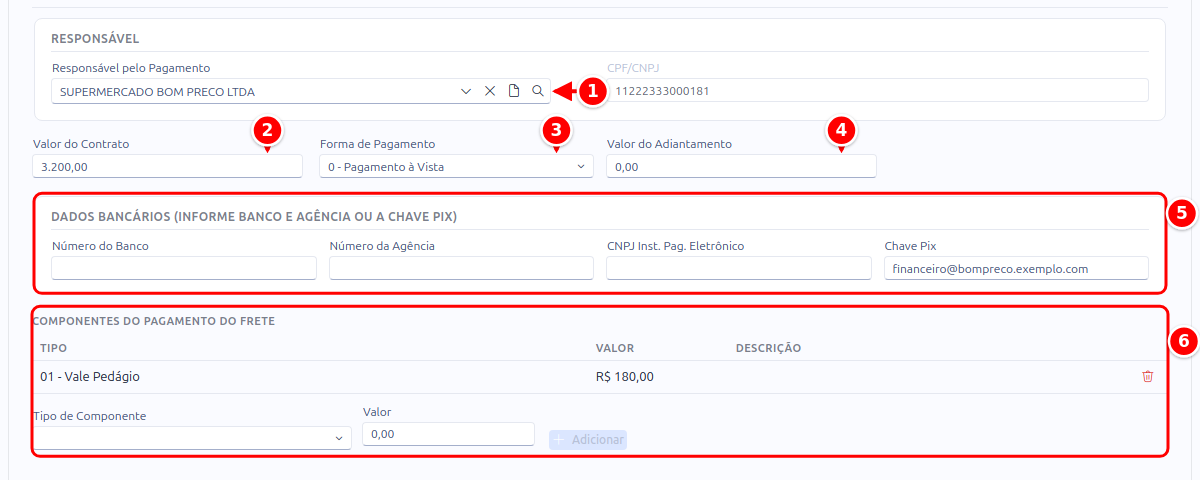Screen dimensions: 1200x480
Task: Open the Forma de Pagamento dropdown
Action: click(456, 167)
